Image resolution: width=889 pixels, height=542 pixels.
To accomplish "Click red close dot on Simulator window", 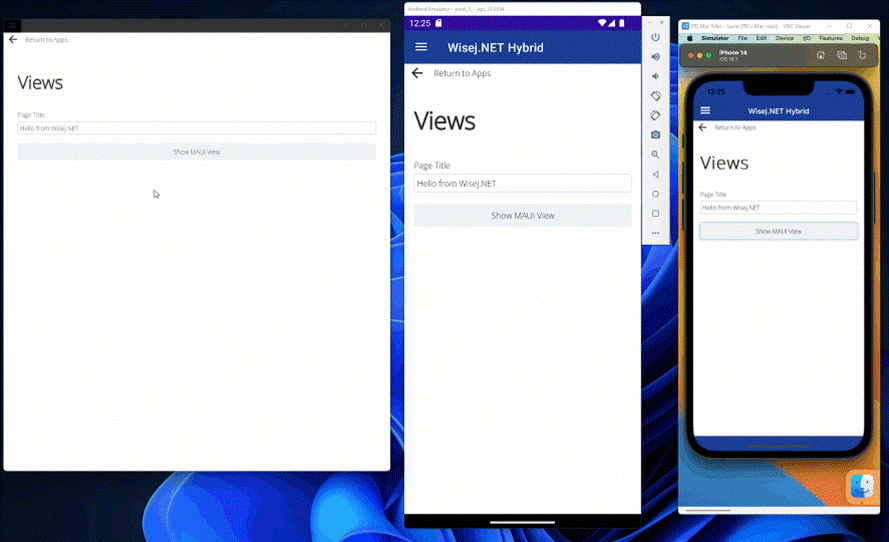I will point(691,56).
